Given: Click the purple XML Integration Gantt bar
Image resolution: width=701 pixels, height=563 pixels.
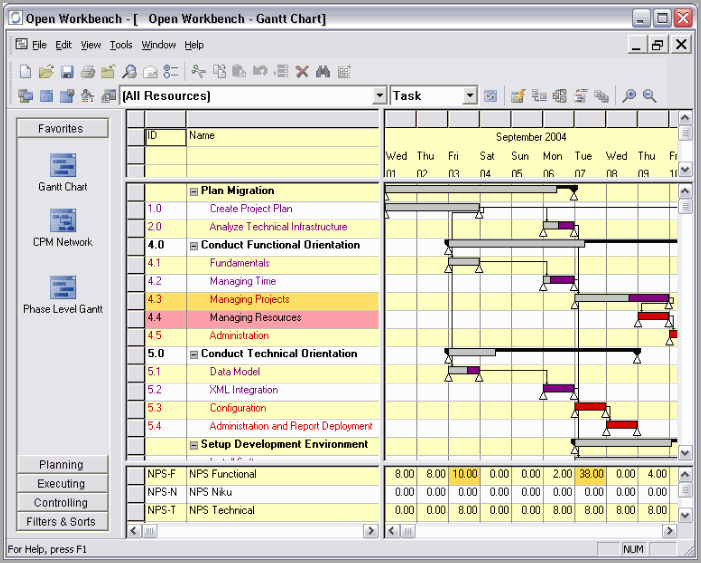Looking at the screenshot, I should [559, 388].
